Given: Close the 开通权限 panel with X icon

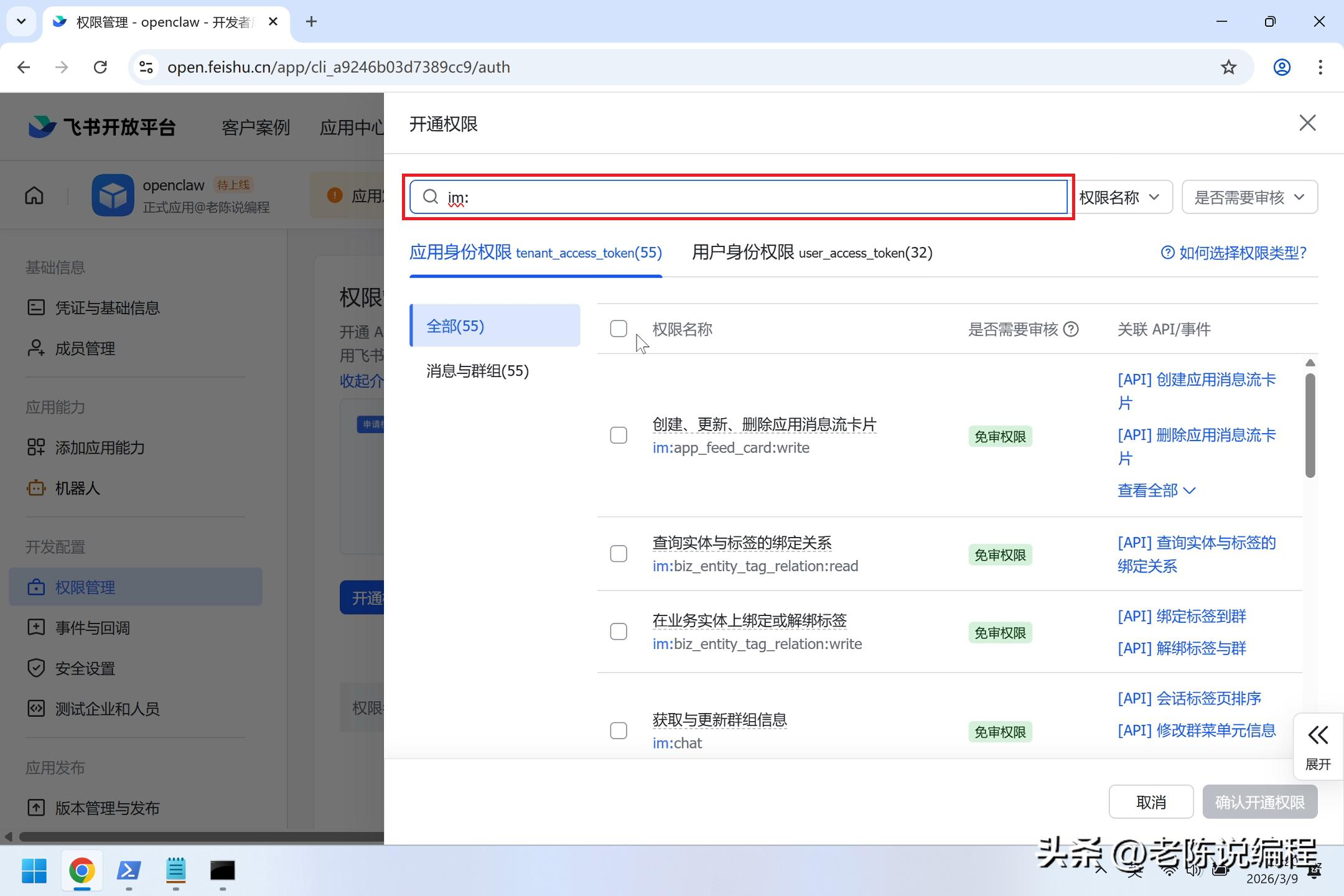Looking at the screenshot, I should pyautogui.click(x=1307, y=123).
